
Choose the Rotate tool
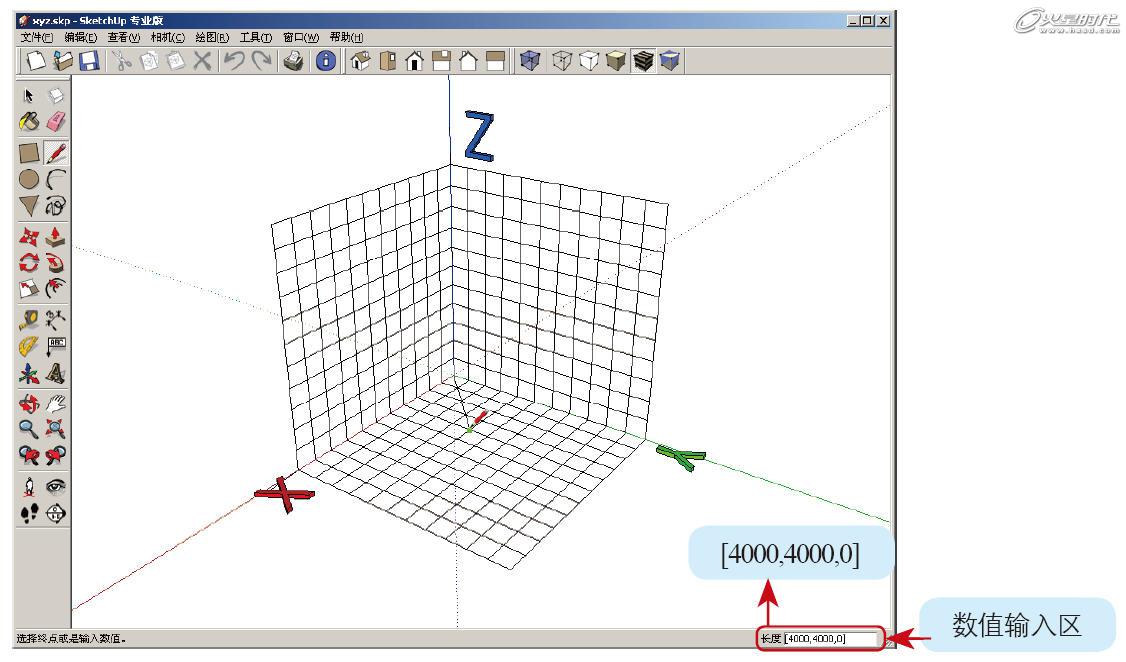[x=29, y=262]
